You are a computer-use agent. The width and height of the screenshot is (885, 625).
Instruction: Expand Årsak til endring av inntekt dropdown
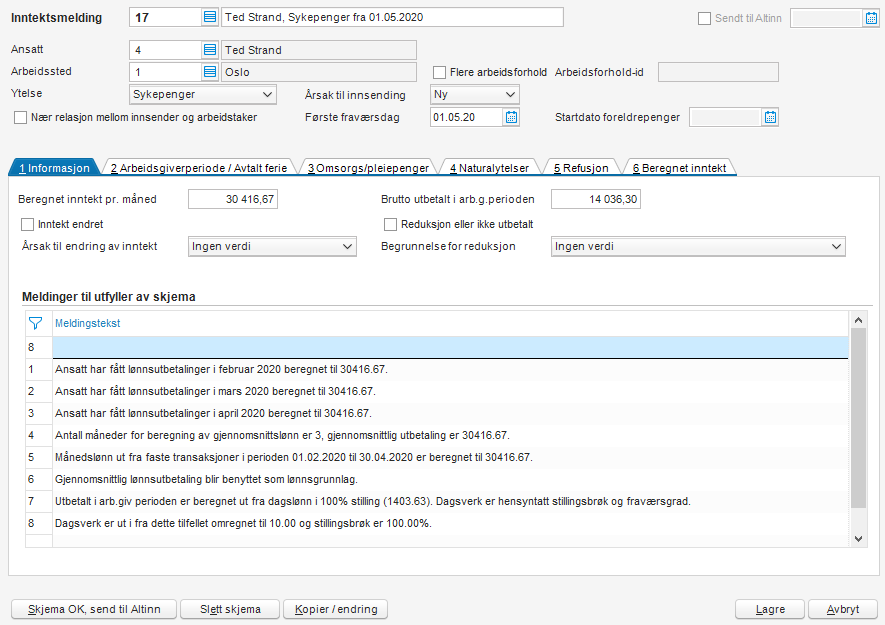coord(272,246)
